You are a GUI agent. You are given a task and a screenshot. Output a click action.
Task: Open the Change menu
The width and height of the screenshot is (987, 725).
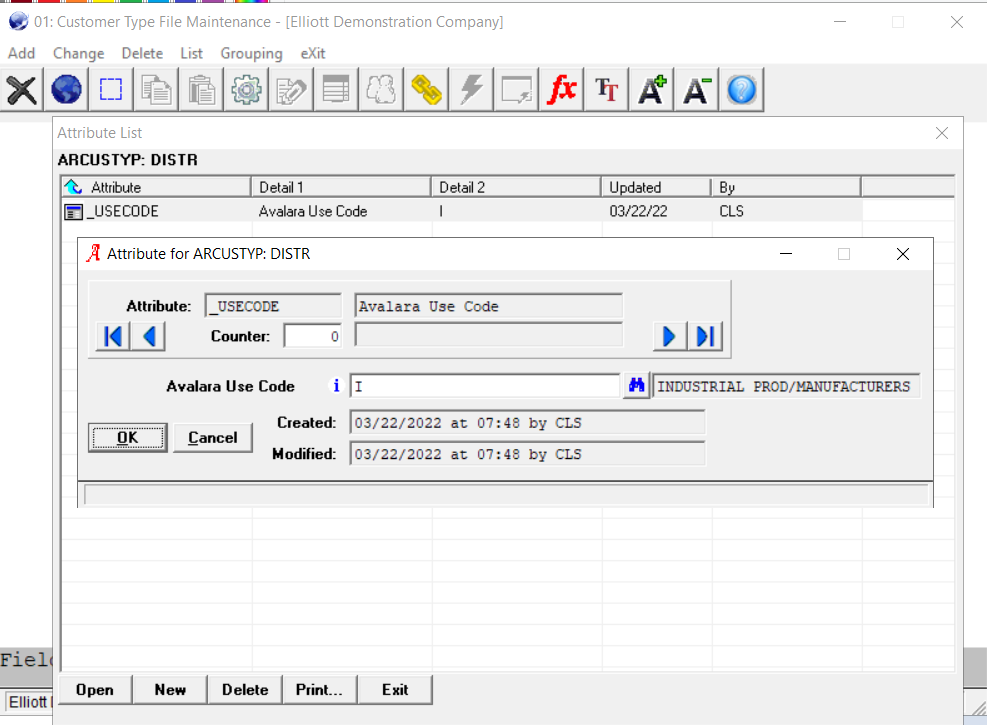[x=78, y=53]
